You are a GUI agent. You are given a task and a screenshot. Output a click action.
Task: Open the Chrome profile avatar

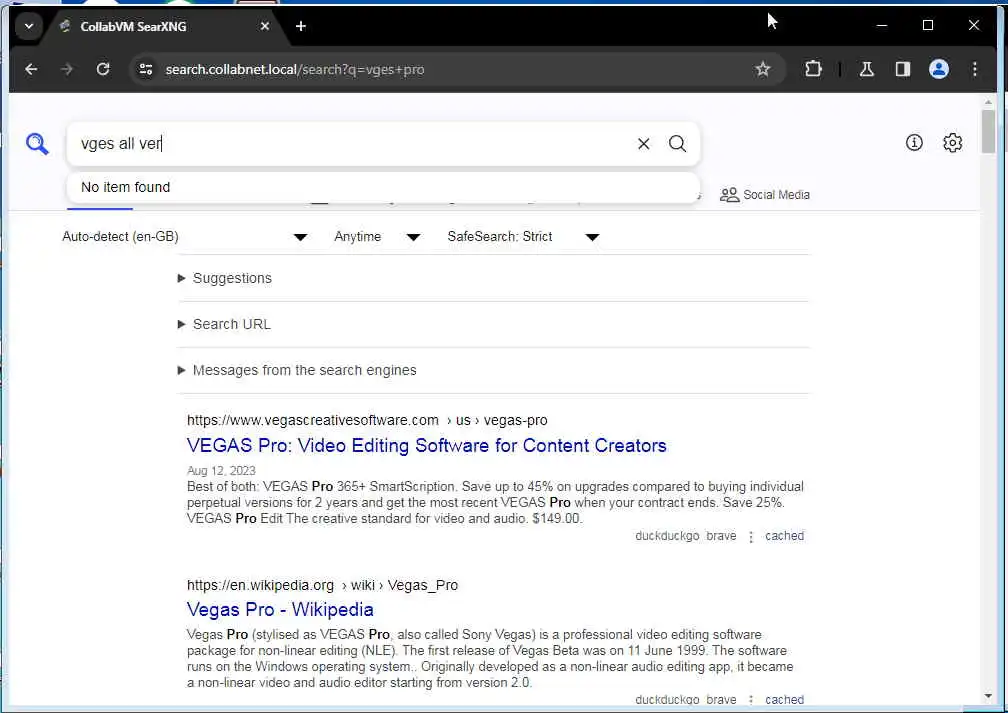pos(939,69)
